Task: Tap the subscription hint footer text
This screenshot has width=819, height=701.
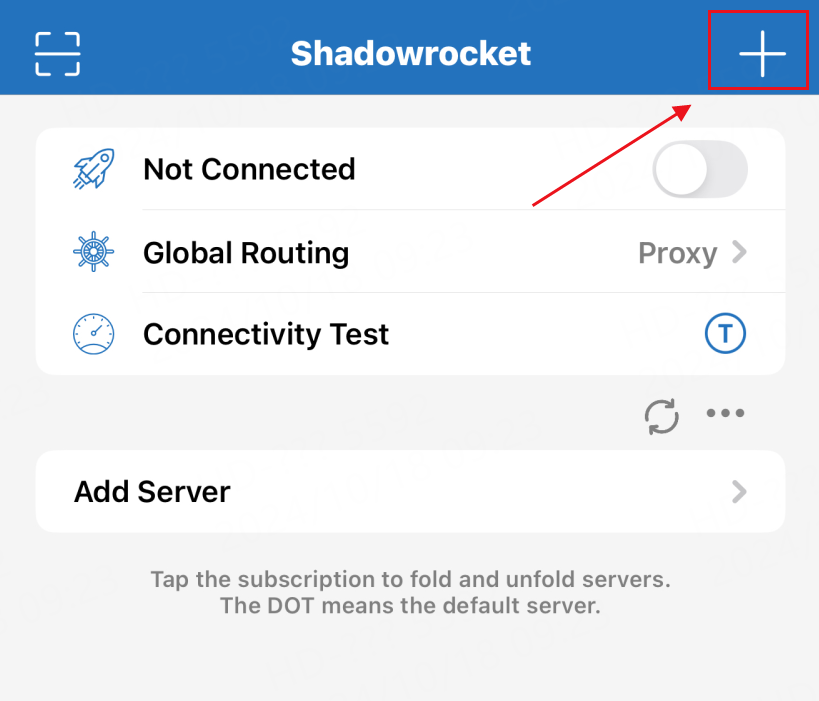Action: point(411,592)
